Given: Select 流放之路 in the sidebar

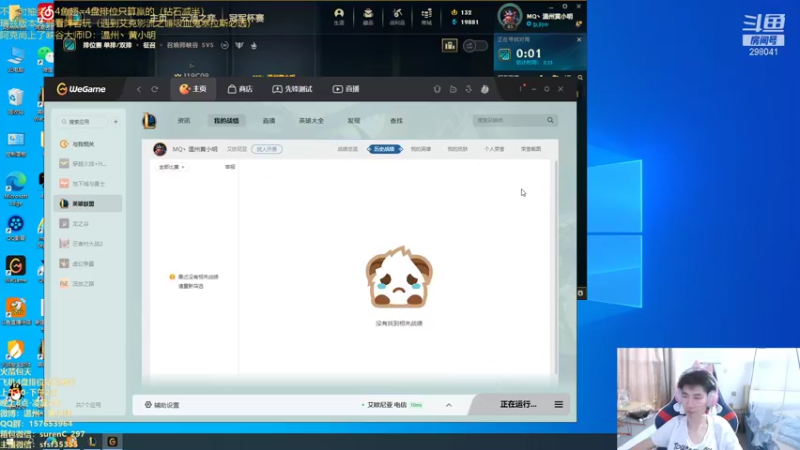Looking at the screenshot, I should tap(88, 284).
